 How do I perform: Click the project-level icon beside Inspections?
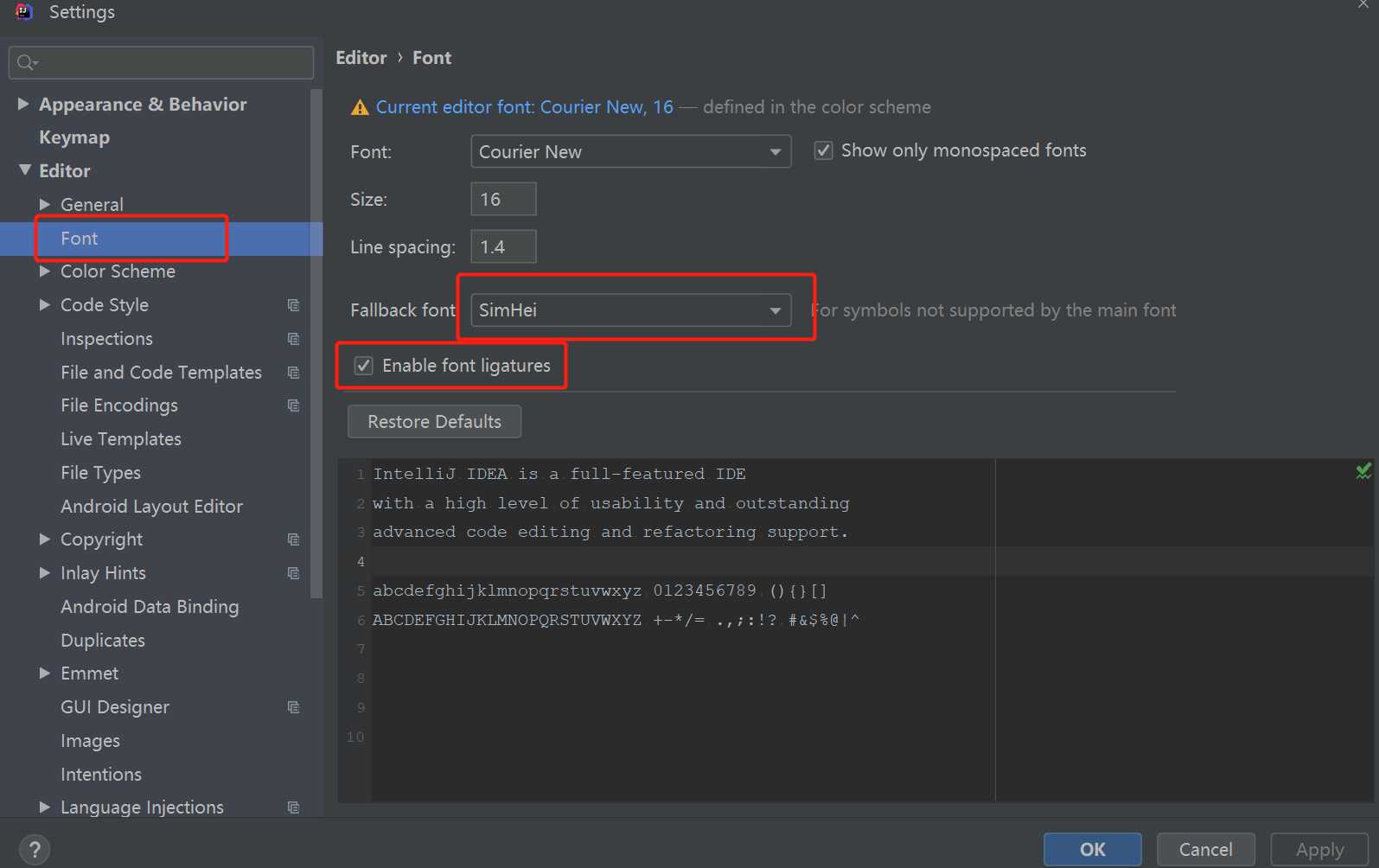tap(293, 339)
